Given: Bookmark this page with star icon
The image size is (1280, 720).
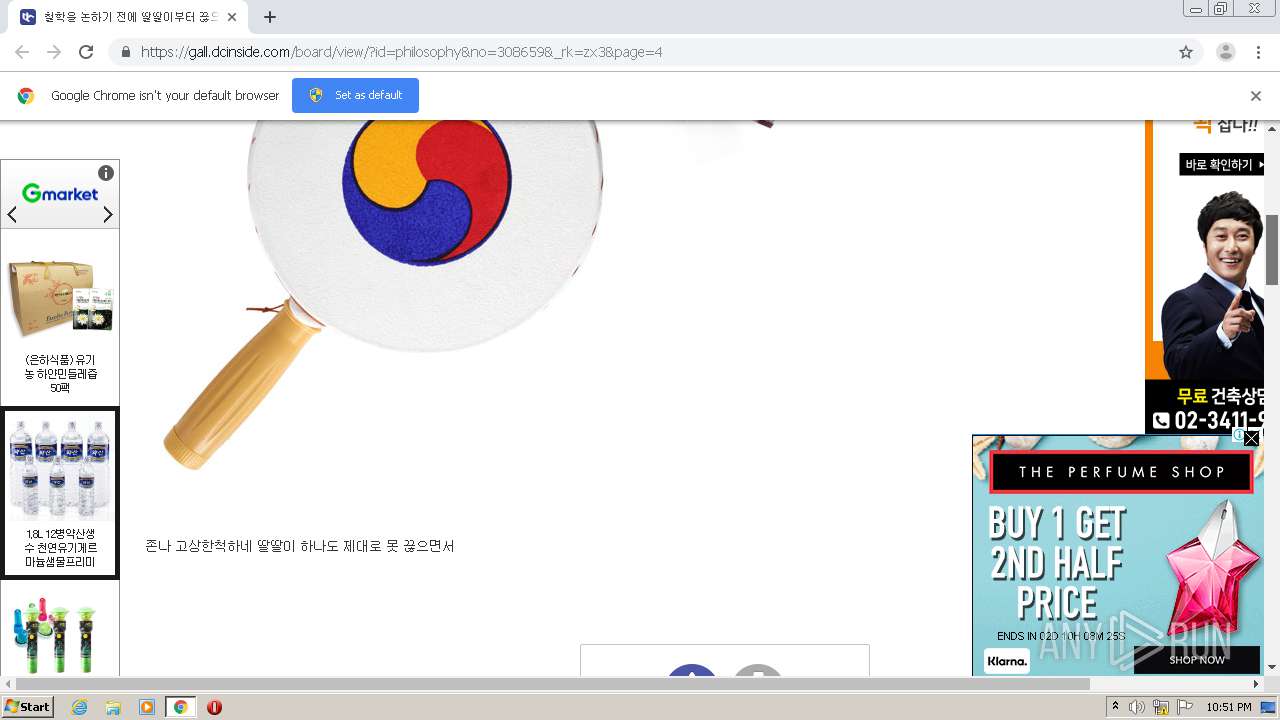Looking at the screenshot, I should 1186,52.
